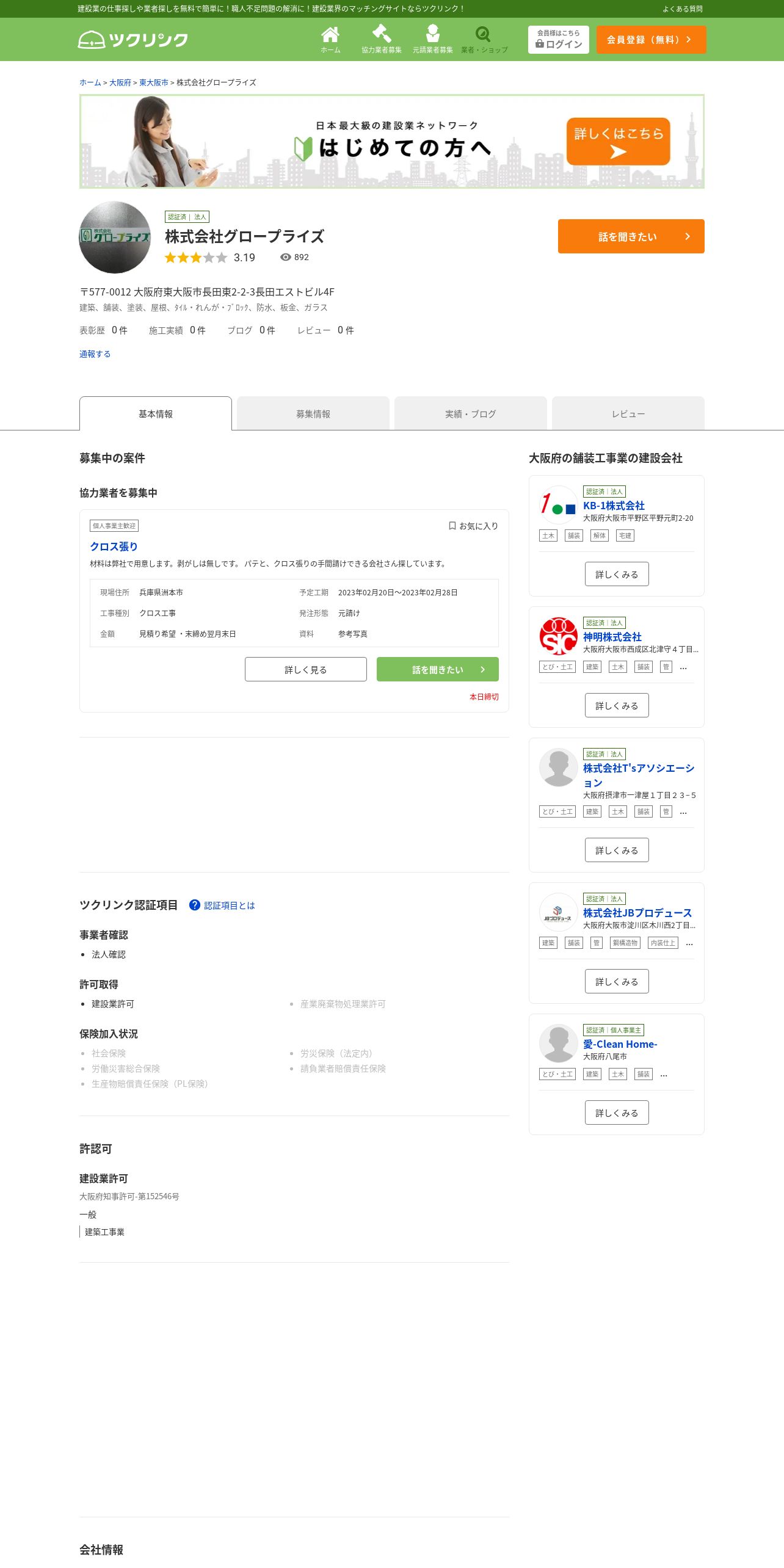Switch to the レビュー tab
This screenshot has height=1568, width=784.
(628, 413)
